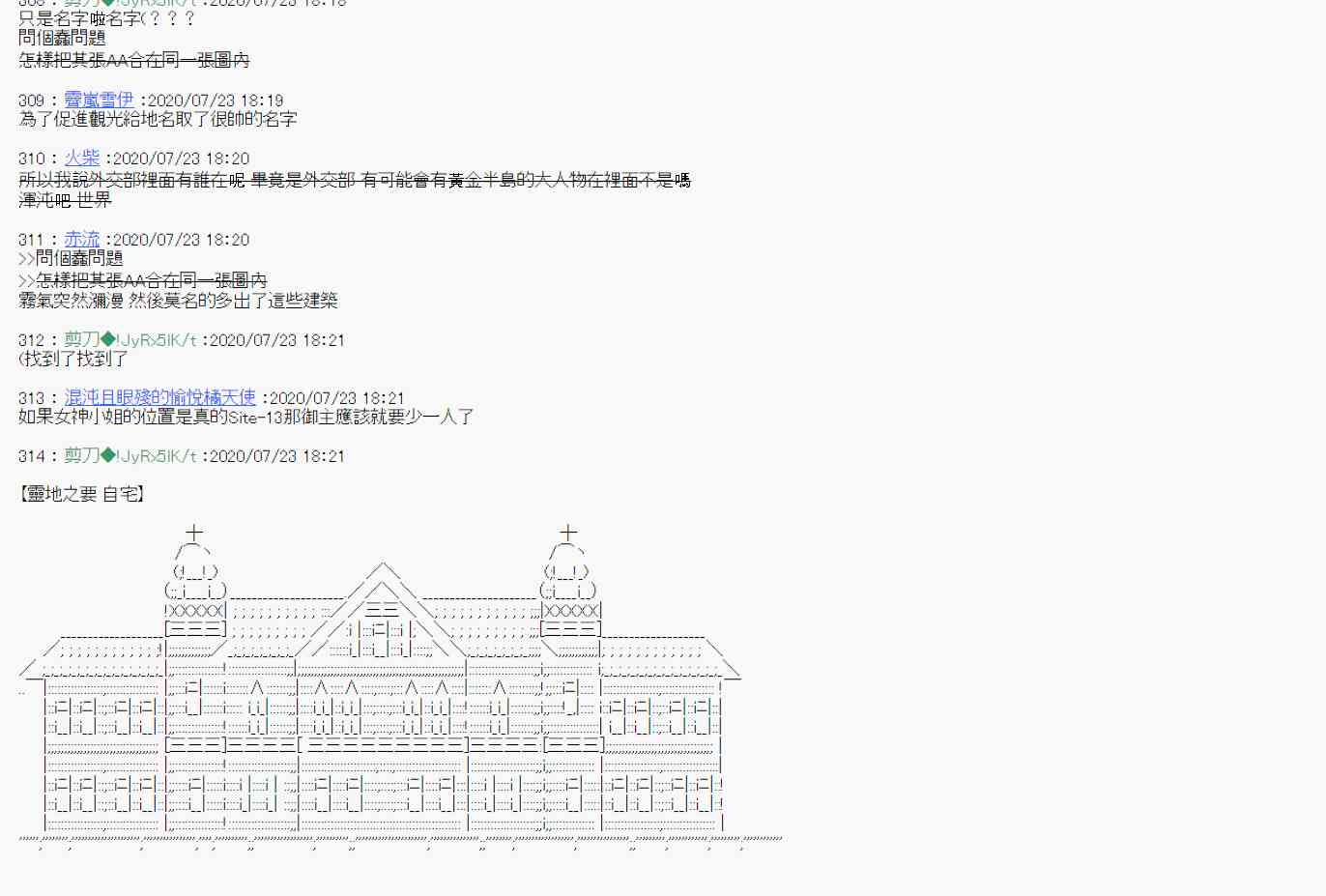Click the 為了促進觀光 message in post 309
Screen dimensions: 1326x896
pos(158,120)
